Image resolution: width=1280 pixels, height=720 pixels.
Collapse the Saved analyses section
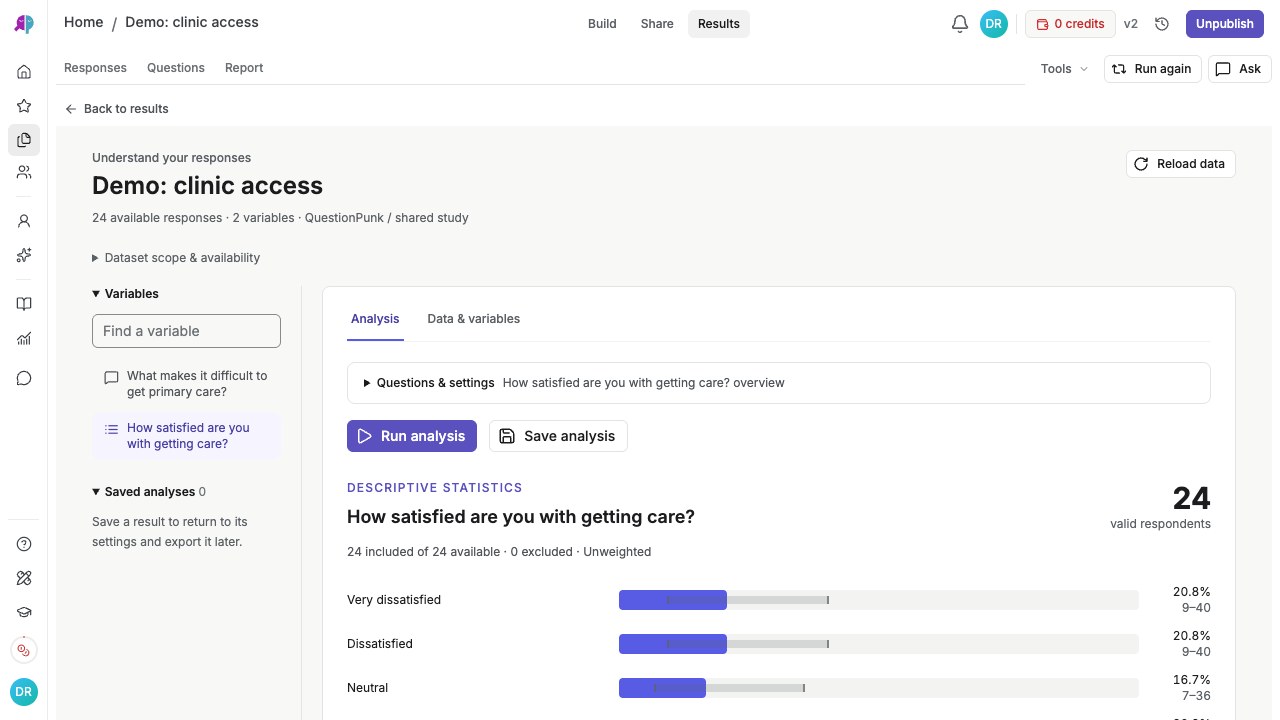149,492
